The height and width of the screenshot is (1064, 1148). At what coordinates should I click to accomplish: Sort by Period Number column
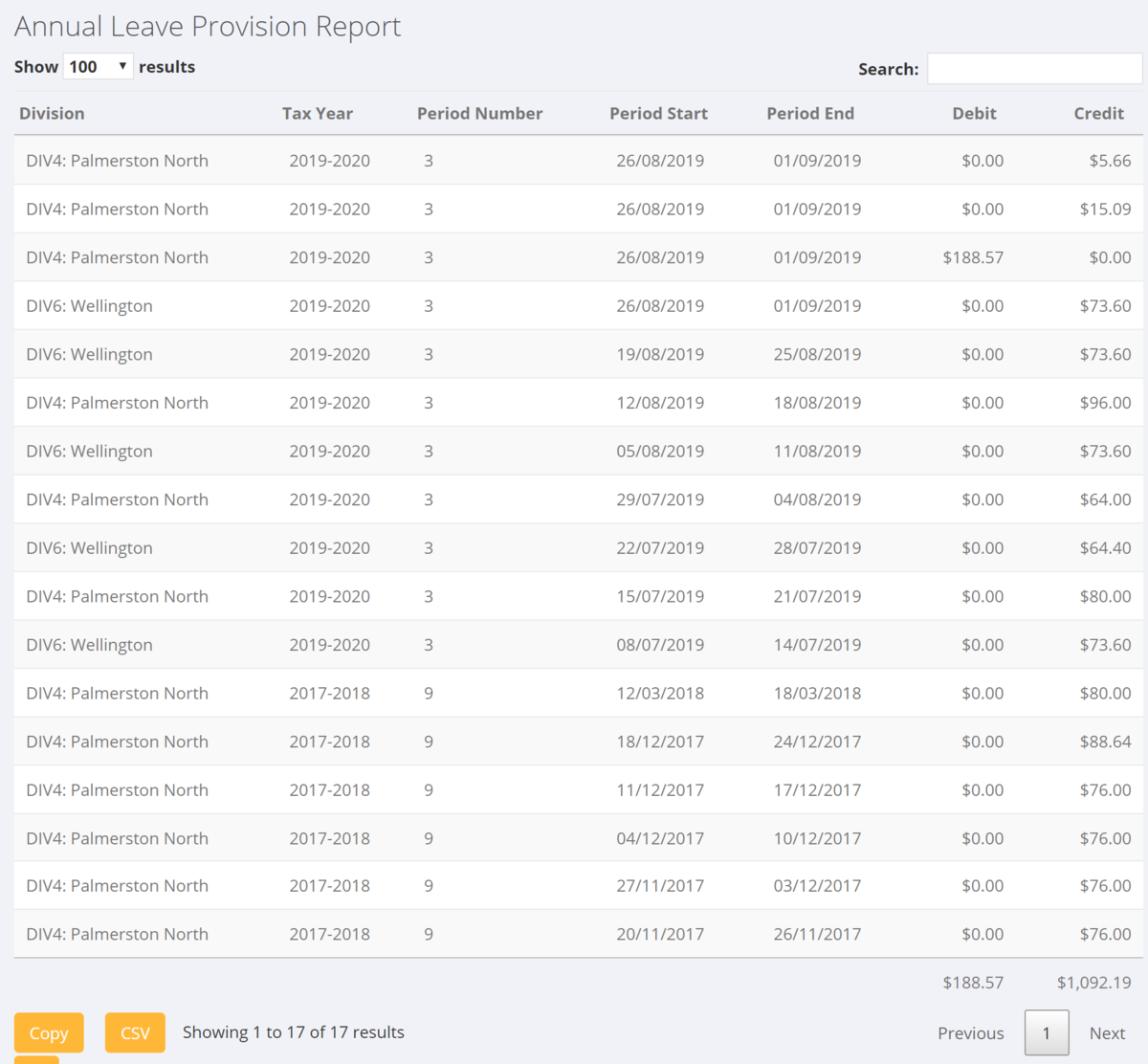(479, 113)
